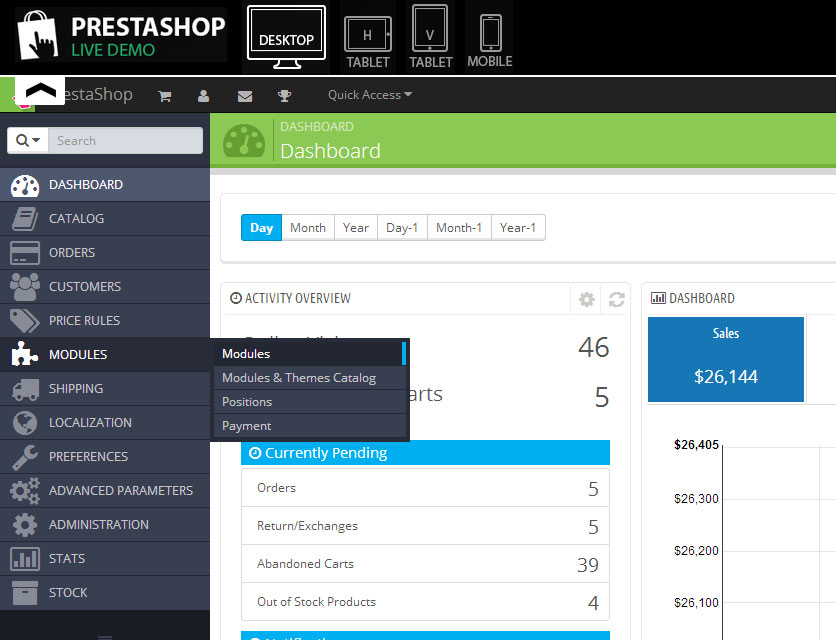Click the green dashboard gauge icon
Image resolution: width=836 pixels, height=640 pixels.
click(244, 141)
